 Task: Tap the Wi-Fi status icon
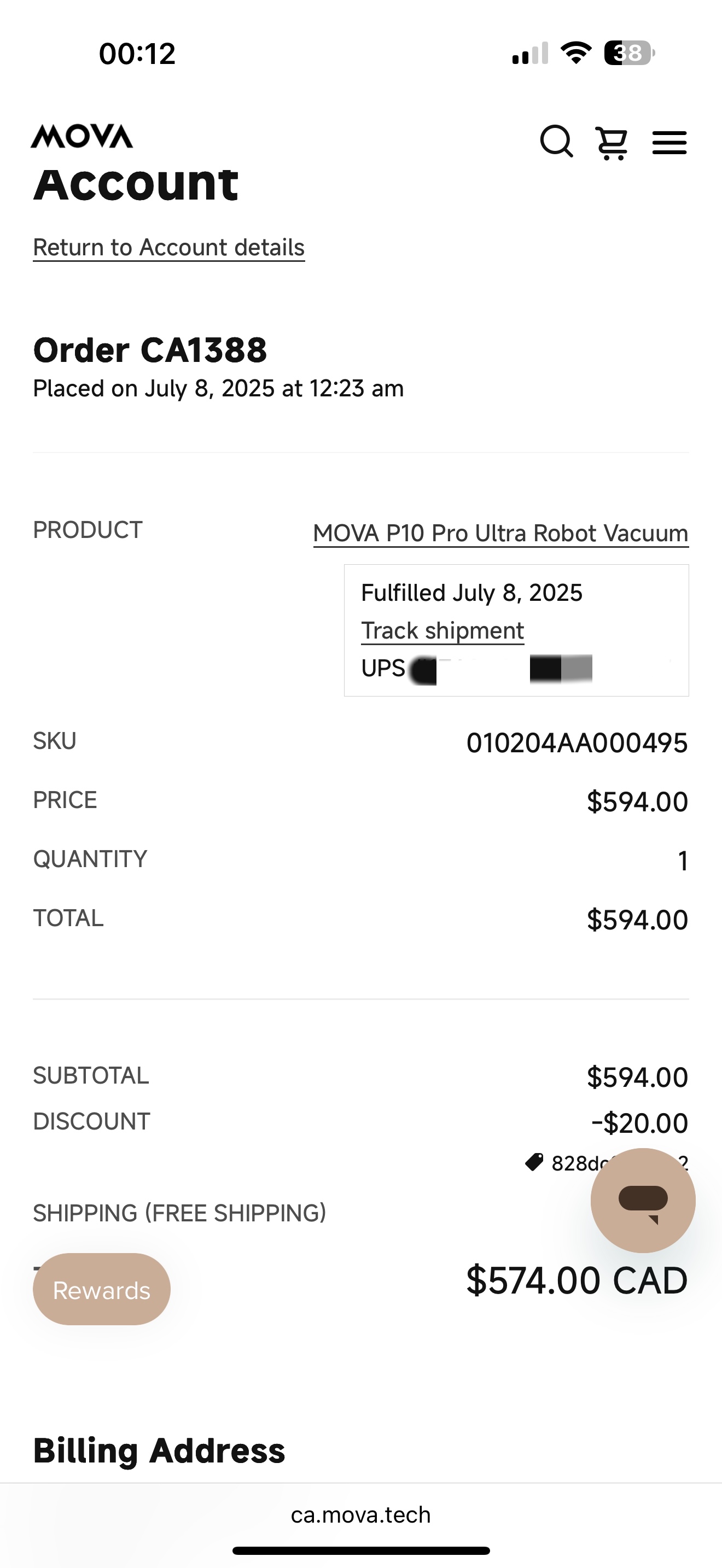[576, 53]
